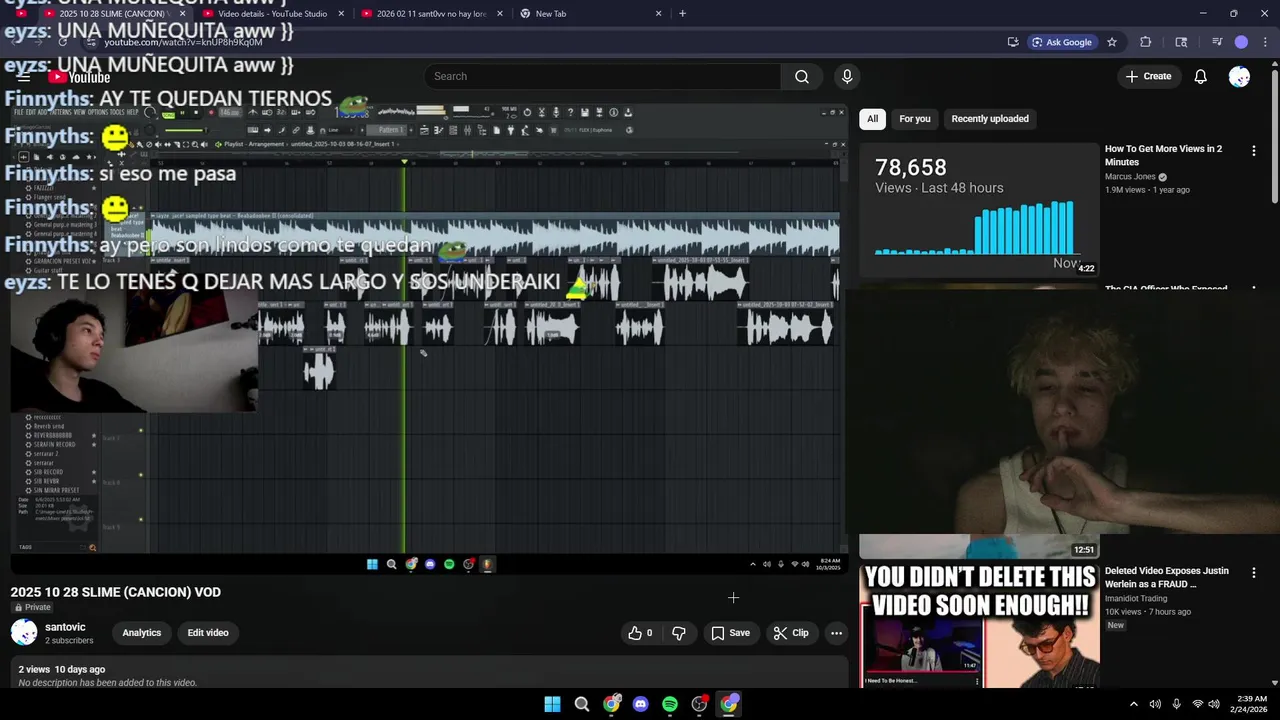Click the main video player
The height and width of the screenshot is (720, 1280).
429,338
